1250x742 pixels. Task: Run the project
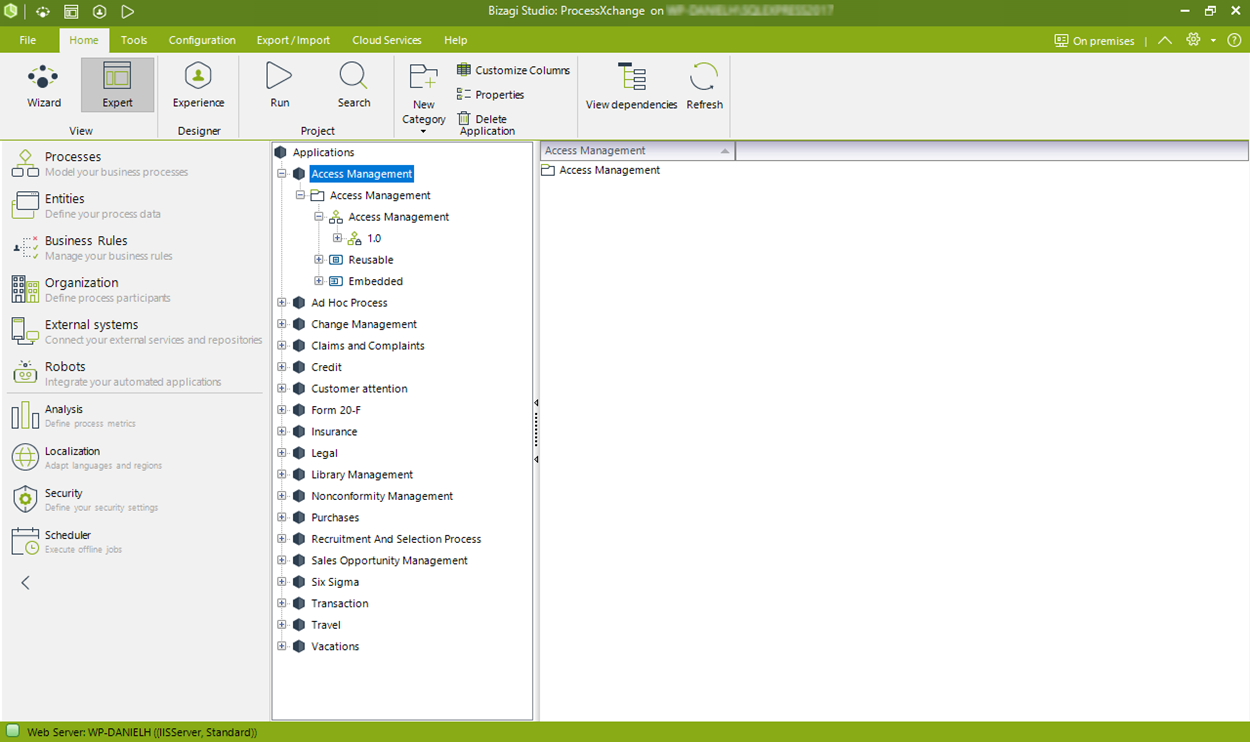tap(280, 86)
